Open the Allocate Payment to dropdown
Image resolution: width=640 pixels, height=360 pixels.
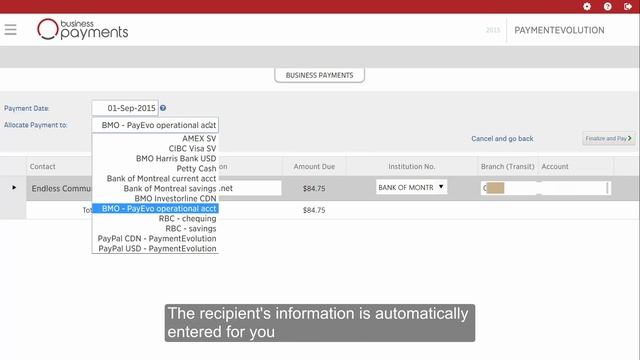[x=155, y=125]
